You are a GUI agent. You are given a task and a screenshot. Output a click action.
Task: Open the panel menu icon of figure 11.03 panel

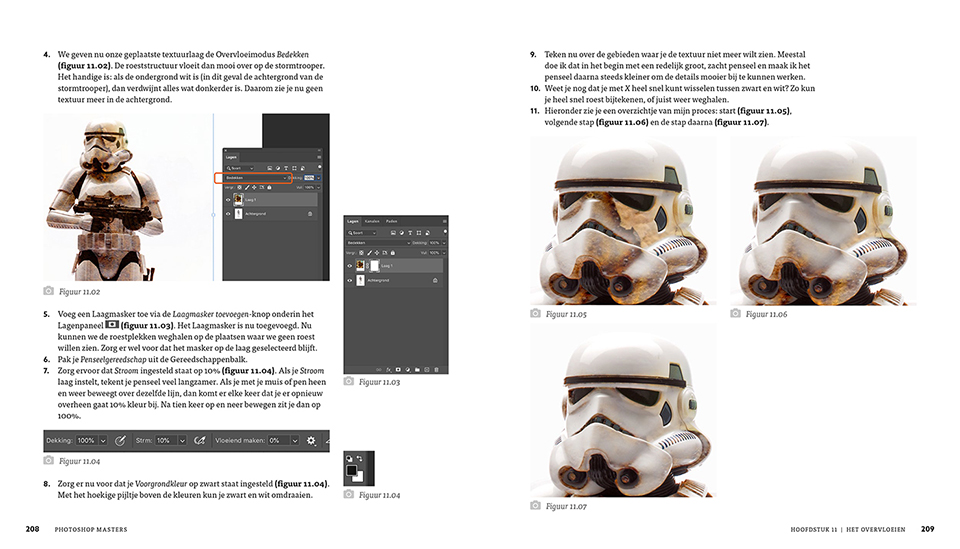point(444,222)
